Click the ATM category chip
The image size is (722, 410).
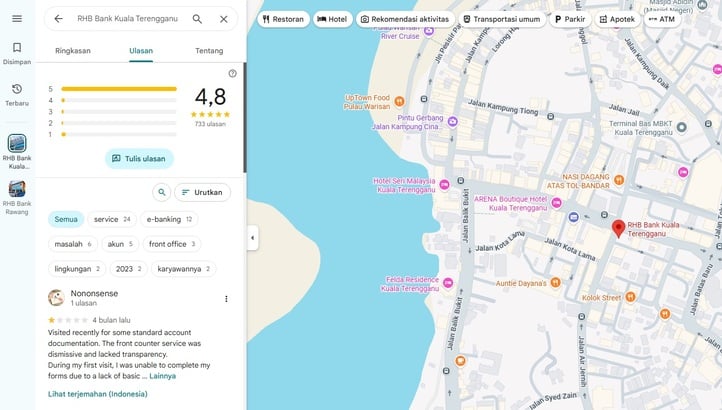pos(662,19)
